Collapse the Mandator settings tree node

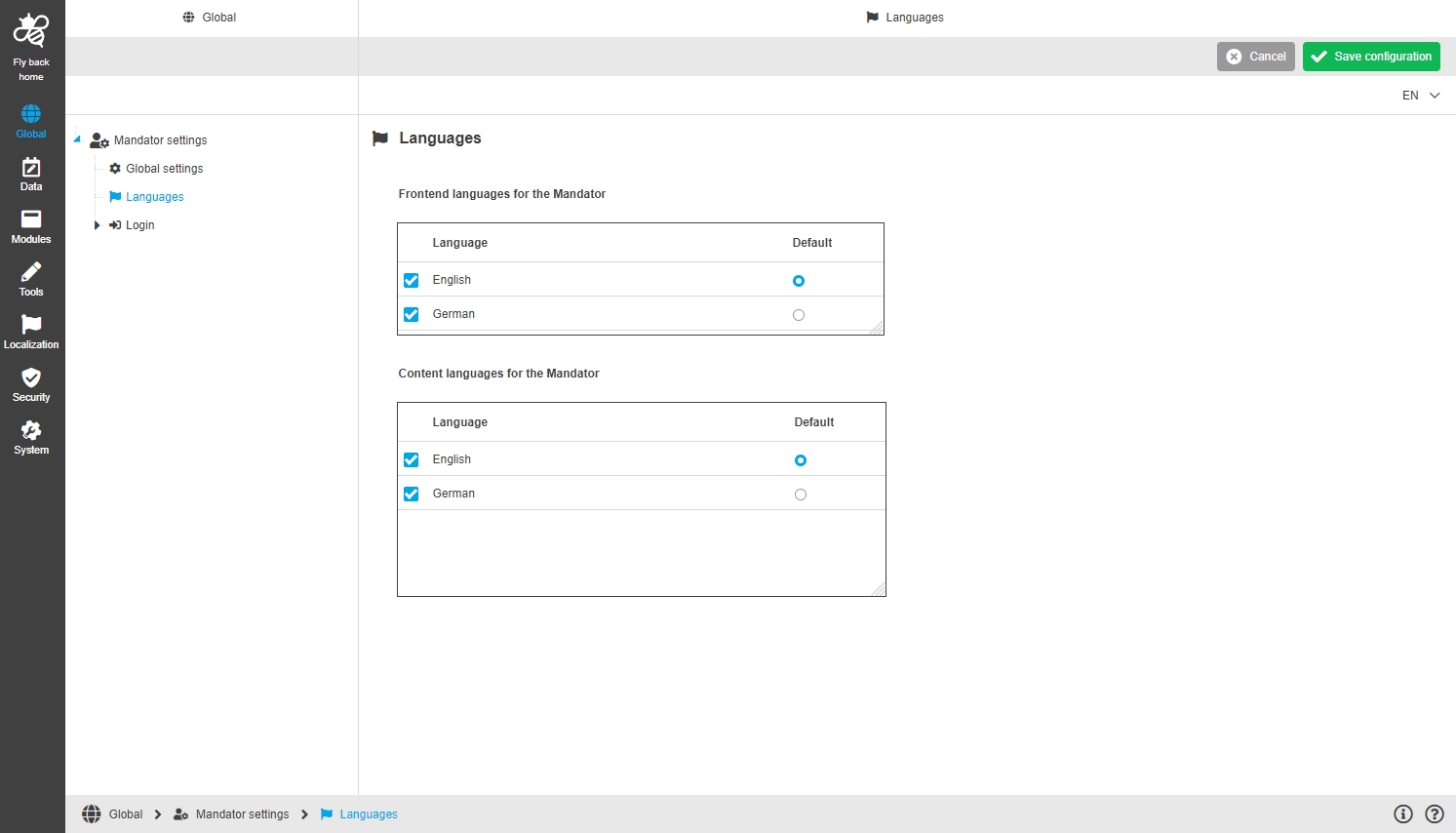pyautogui.click(x=77, y=139)
